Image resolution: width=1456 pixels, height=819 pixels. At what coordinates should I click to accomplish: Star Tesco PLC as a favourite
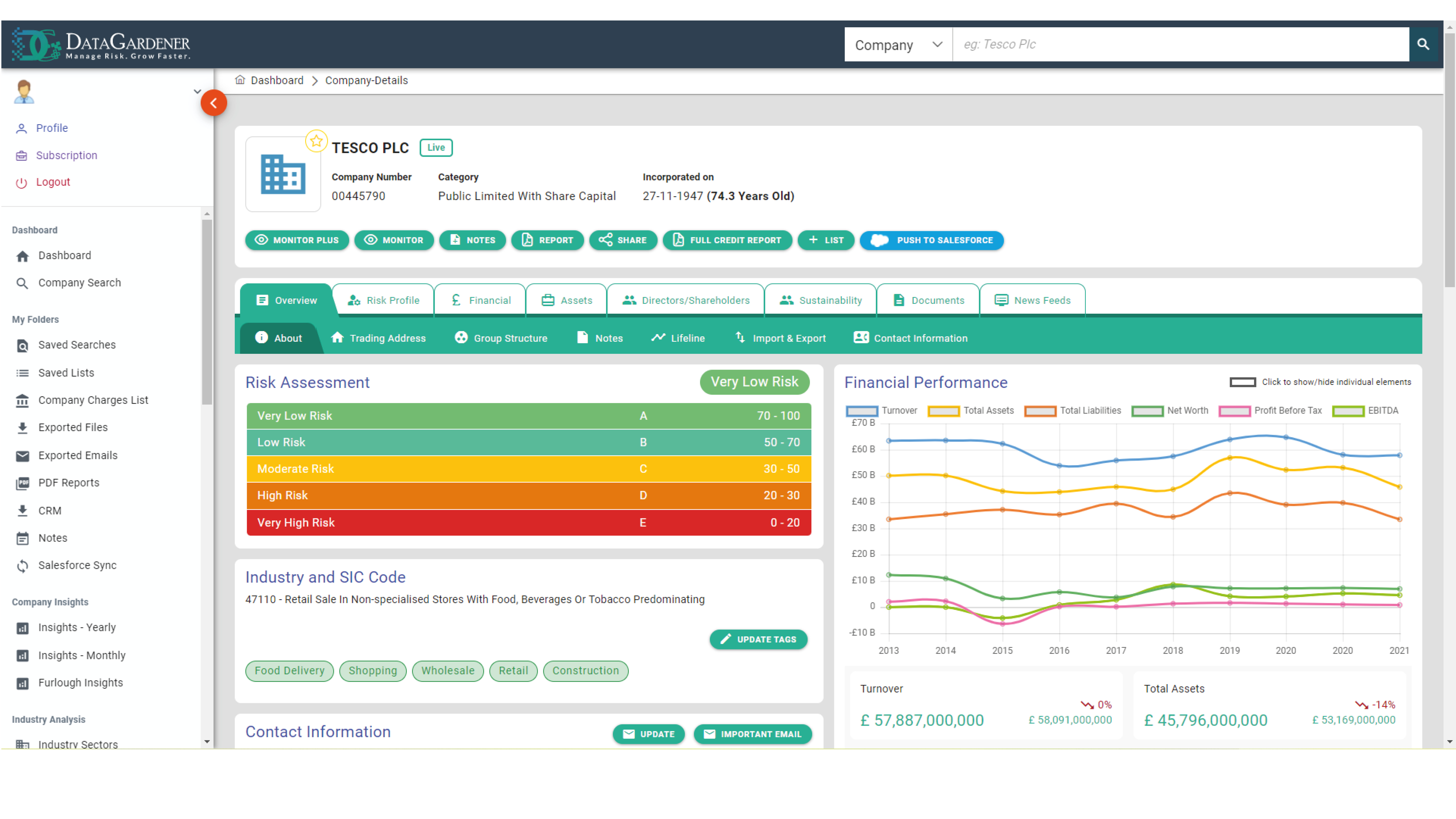(x=316, y=141)
